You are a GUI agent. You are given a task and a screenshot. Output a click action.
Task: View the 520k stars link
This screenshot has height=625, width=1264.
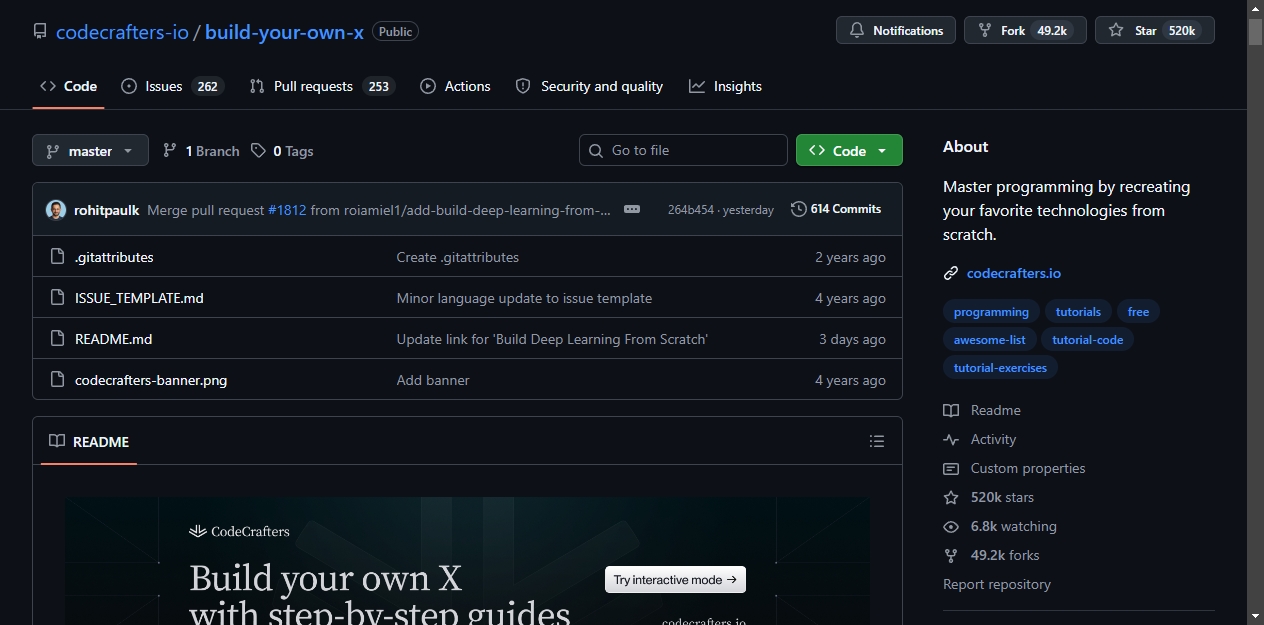point(989,497)
